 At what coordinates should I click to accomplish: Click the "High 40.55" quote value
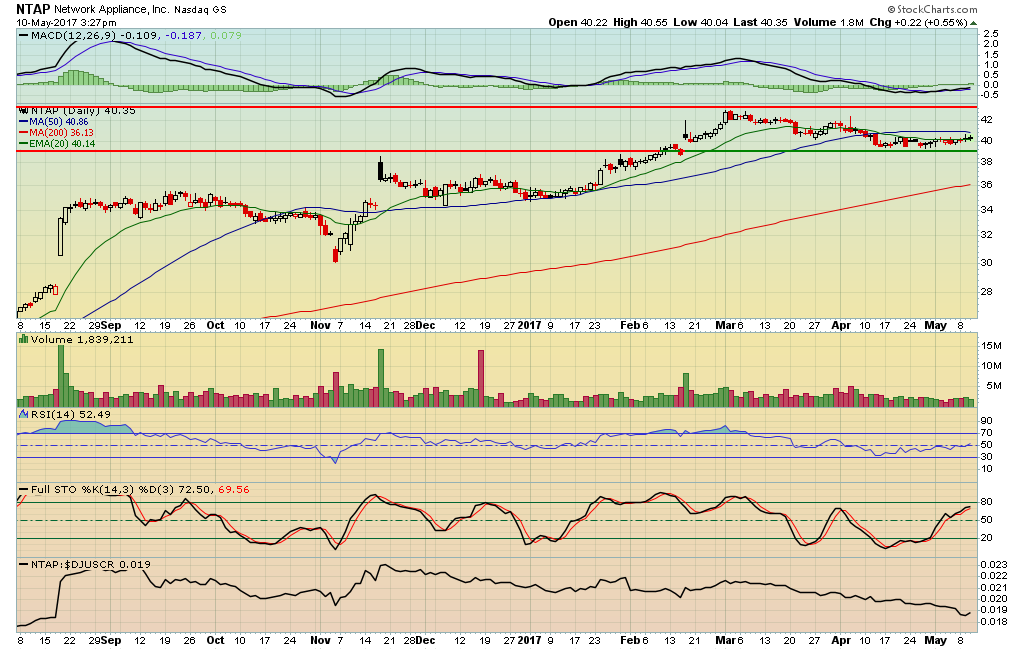pos(640,22)
